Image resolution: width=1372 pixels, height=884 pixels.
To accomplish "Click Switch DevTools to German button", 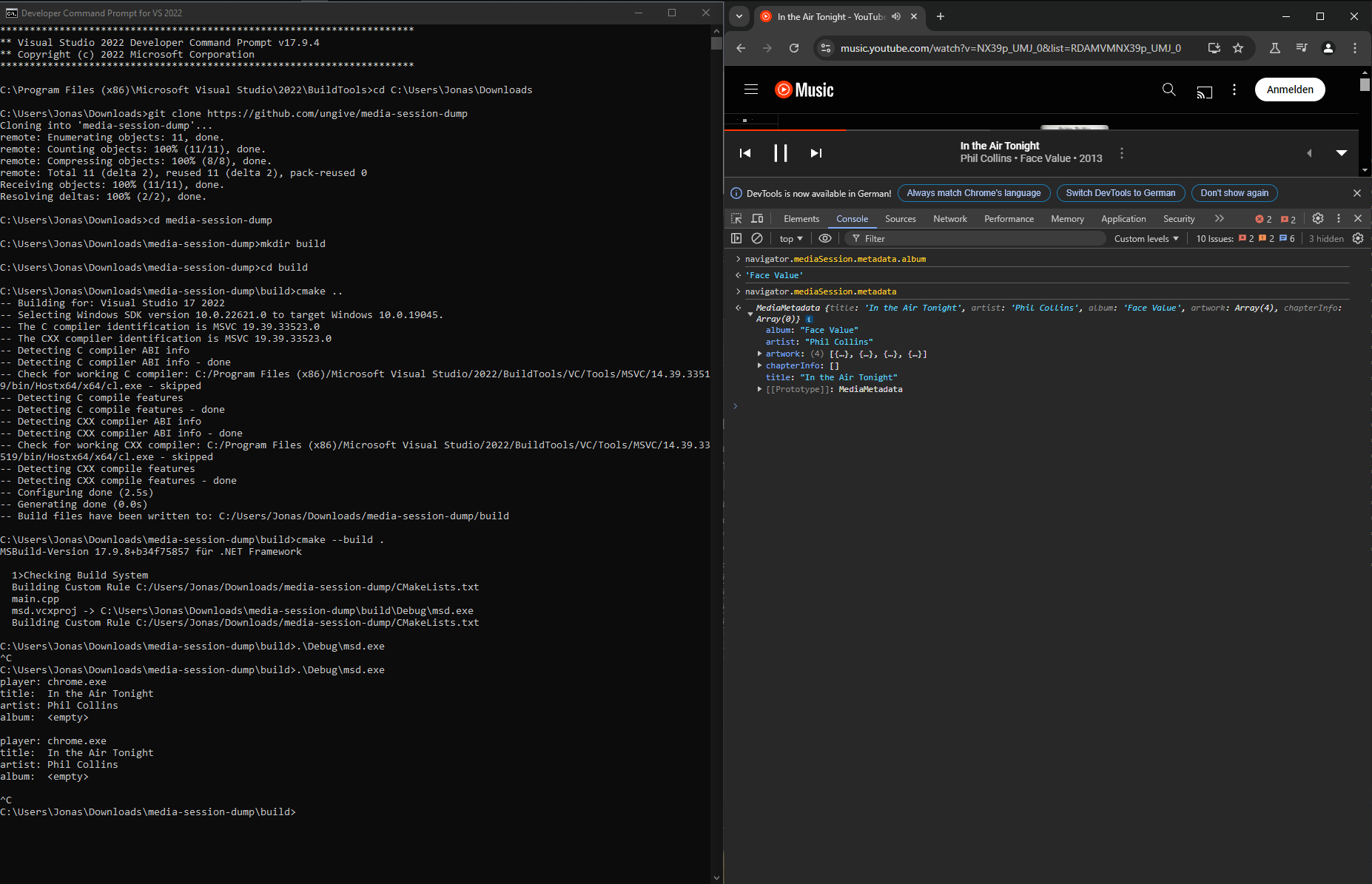I will 1120,193.
